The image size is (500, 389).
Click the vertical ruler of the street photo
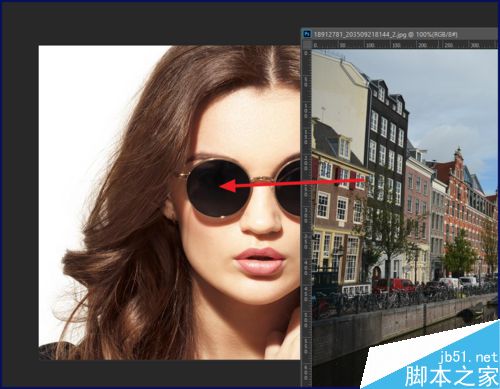[306, 218]
